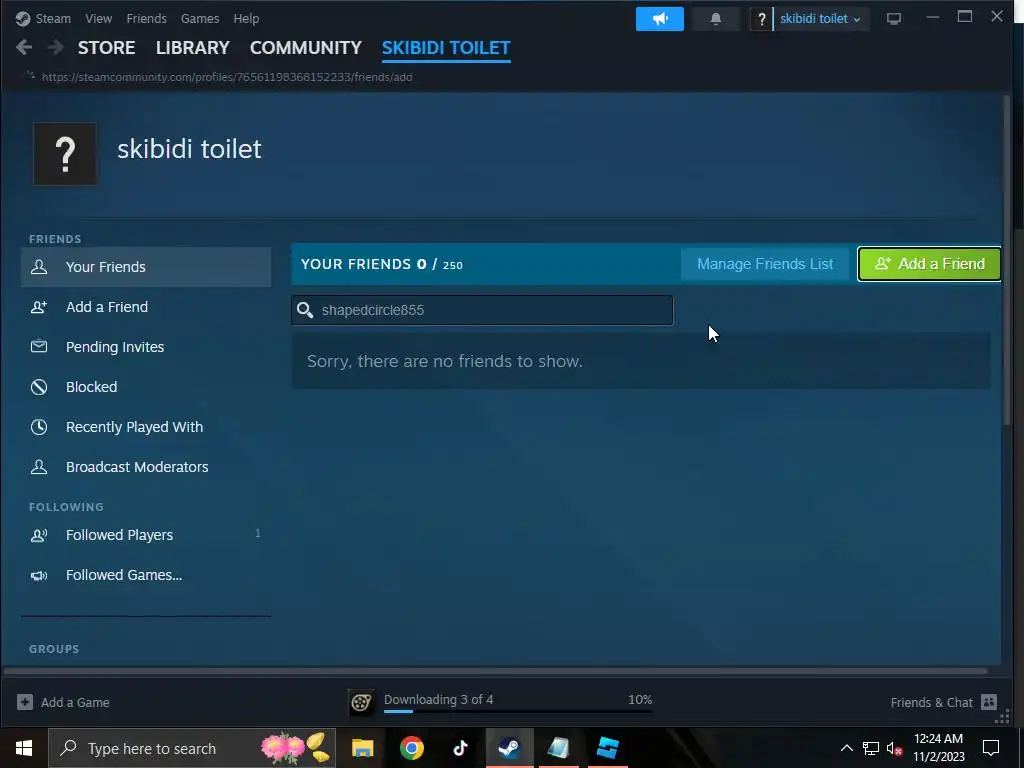Click the page URL address text

point(227,77)
